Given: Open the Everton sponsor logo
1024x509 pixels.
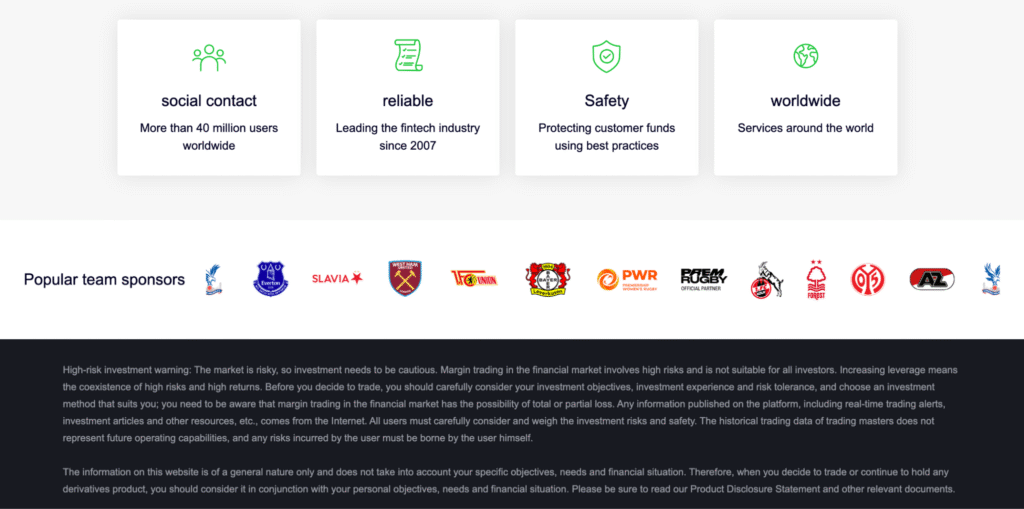Looking at the screenshot, I should [270, 279].
